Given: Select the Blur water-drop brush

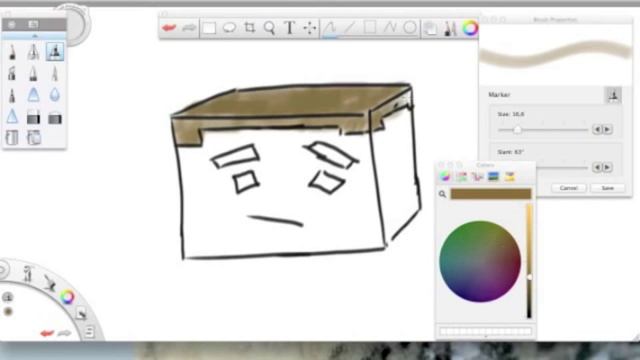Looking at the screenshot, I should click(x=55, y=95).
